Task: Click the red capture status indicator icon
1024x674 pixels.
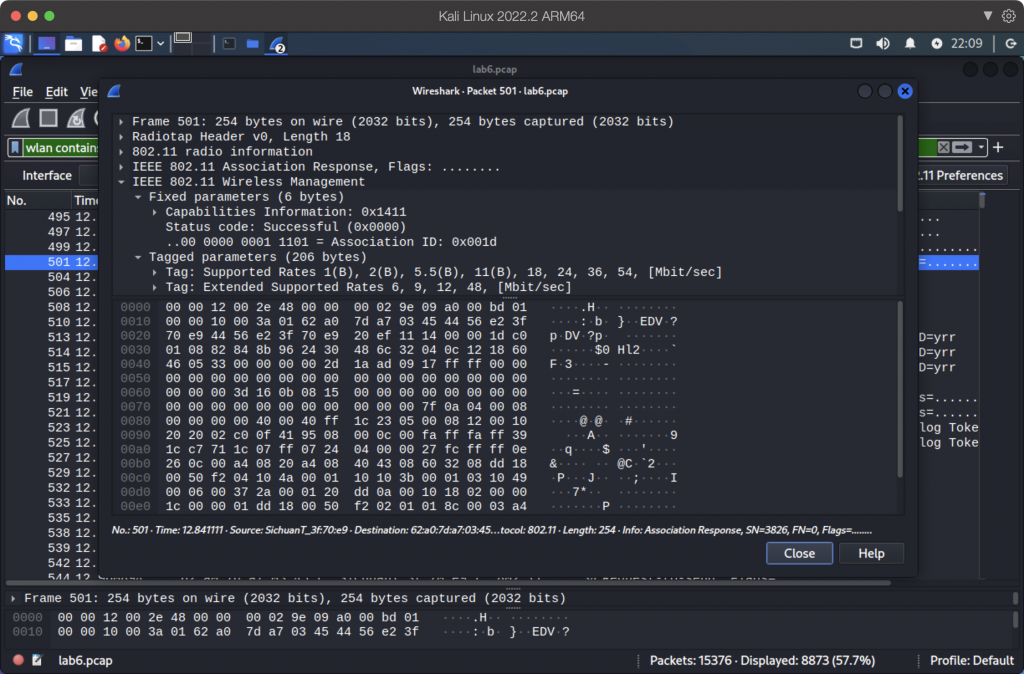Action: point(18,660)
